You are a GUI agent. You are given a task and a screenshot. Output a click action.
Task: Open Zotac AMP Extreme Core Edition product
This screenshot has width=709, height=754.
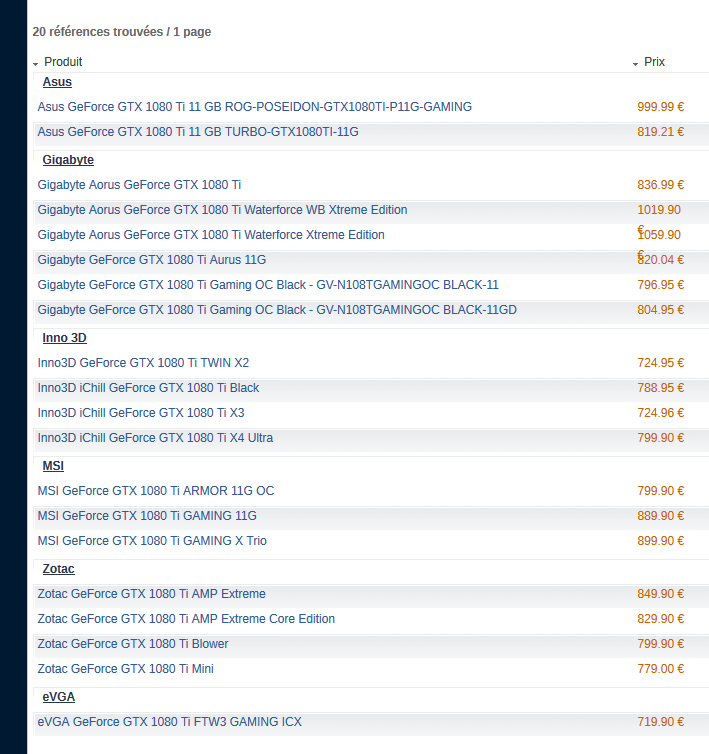click(186, 618)
